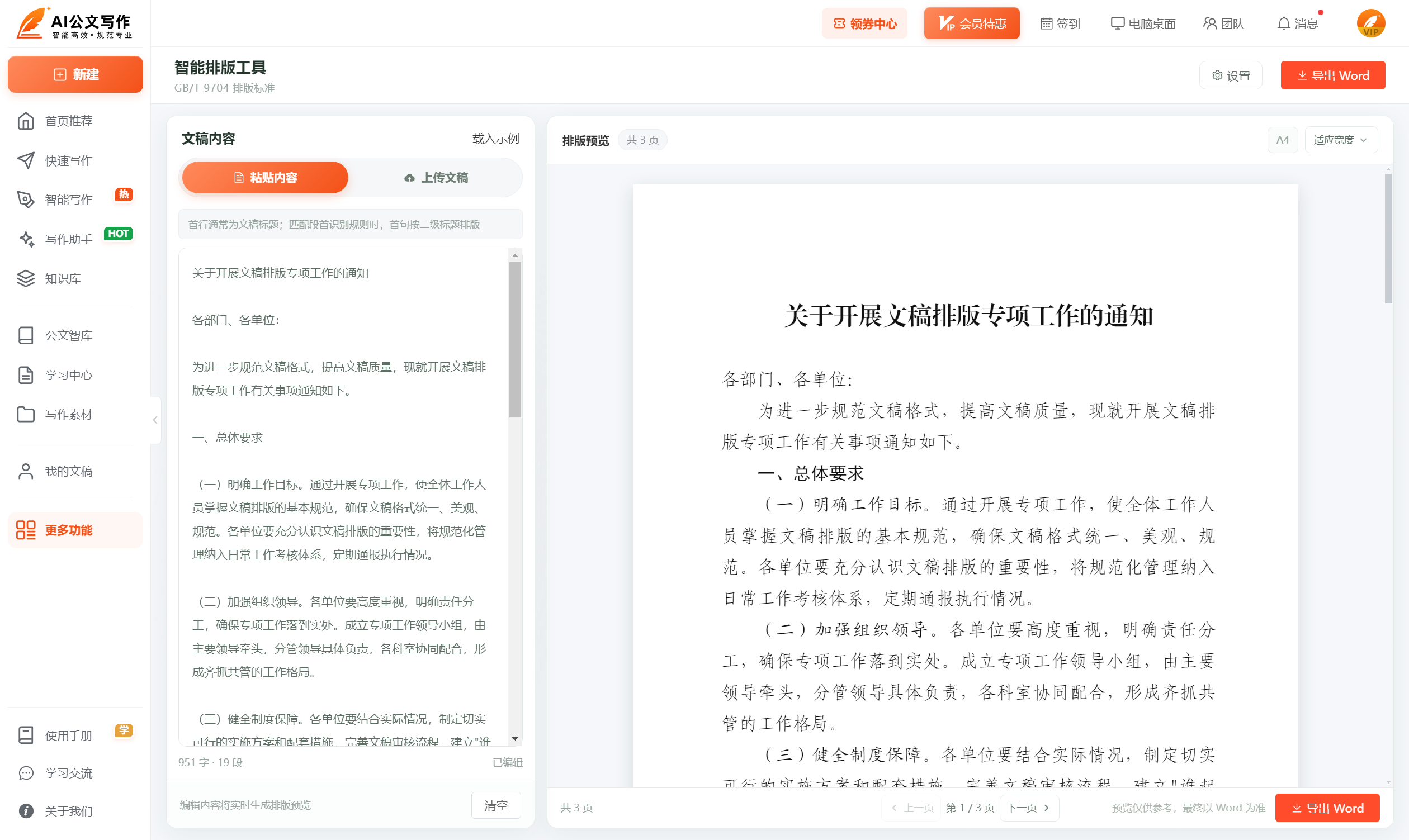The width and height of the screenshot is (1409, 840).
Task: Click 载入示例 link
Action: click(495, 139)
